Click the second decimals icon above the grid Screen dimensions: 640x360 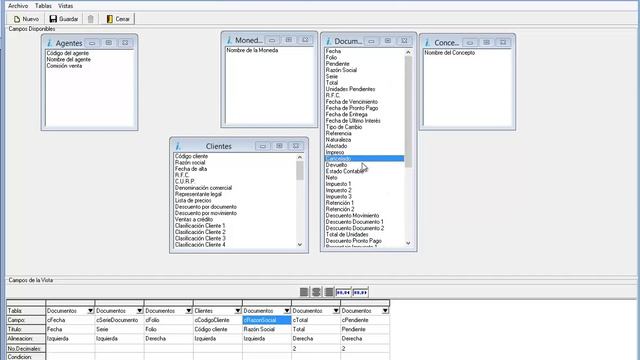(360, 292)
